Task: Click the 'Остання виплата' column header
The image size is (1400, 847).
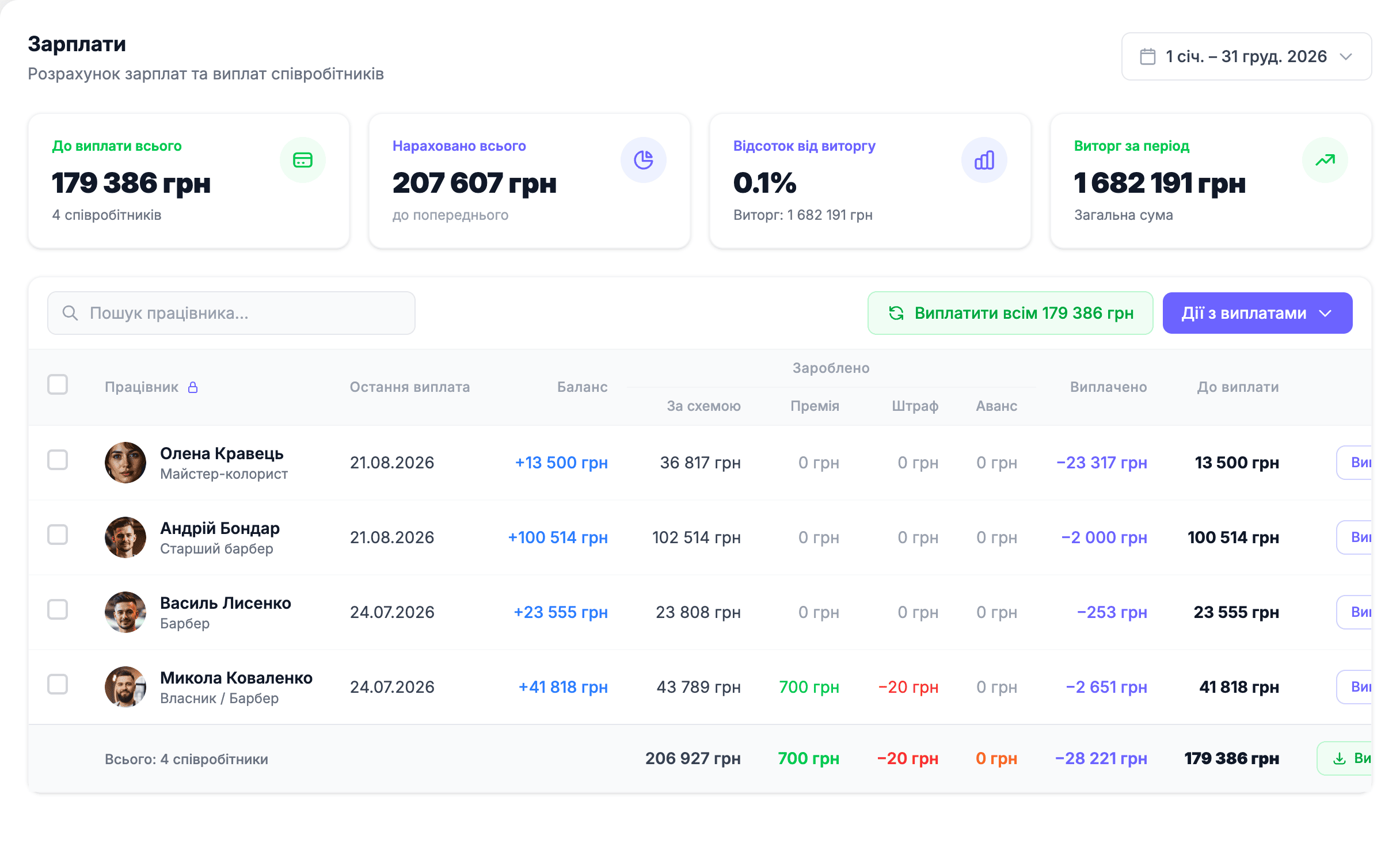Action: (410, 387)
